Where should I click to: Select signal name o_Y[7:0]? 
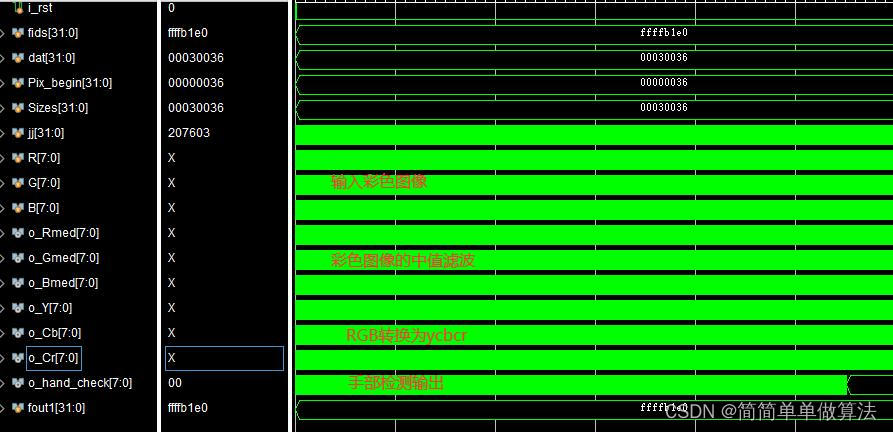pyautogui.click(x=50, y=308)
